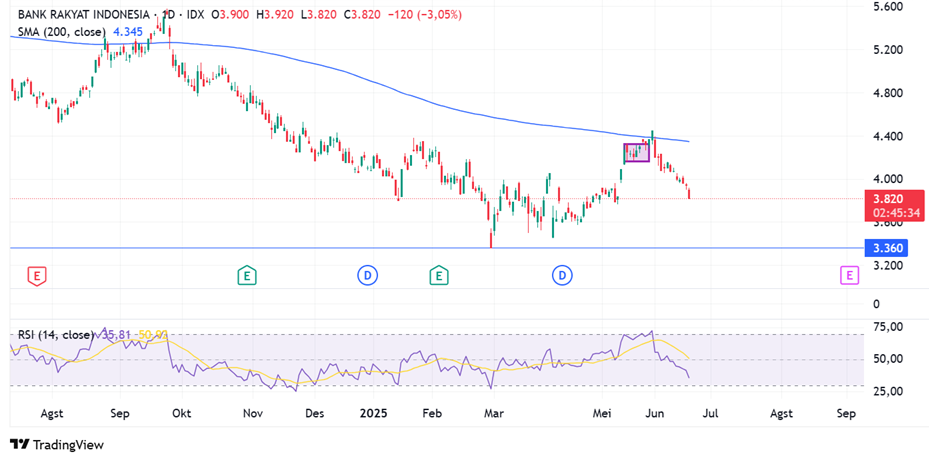The image size is (929, 462).
Task: Click the blue D dividend marker after March
Action: [x=563, y=275]
